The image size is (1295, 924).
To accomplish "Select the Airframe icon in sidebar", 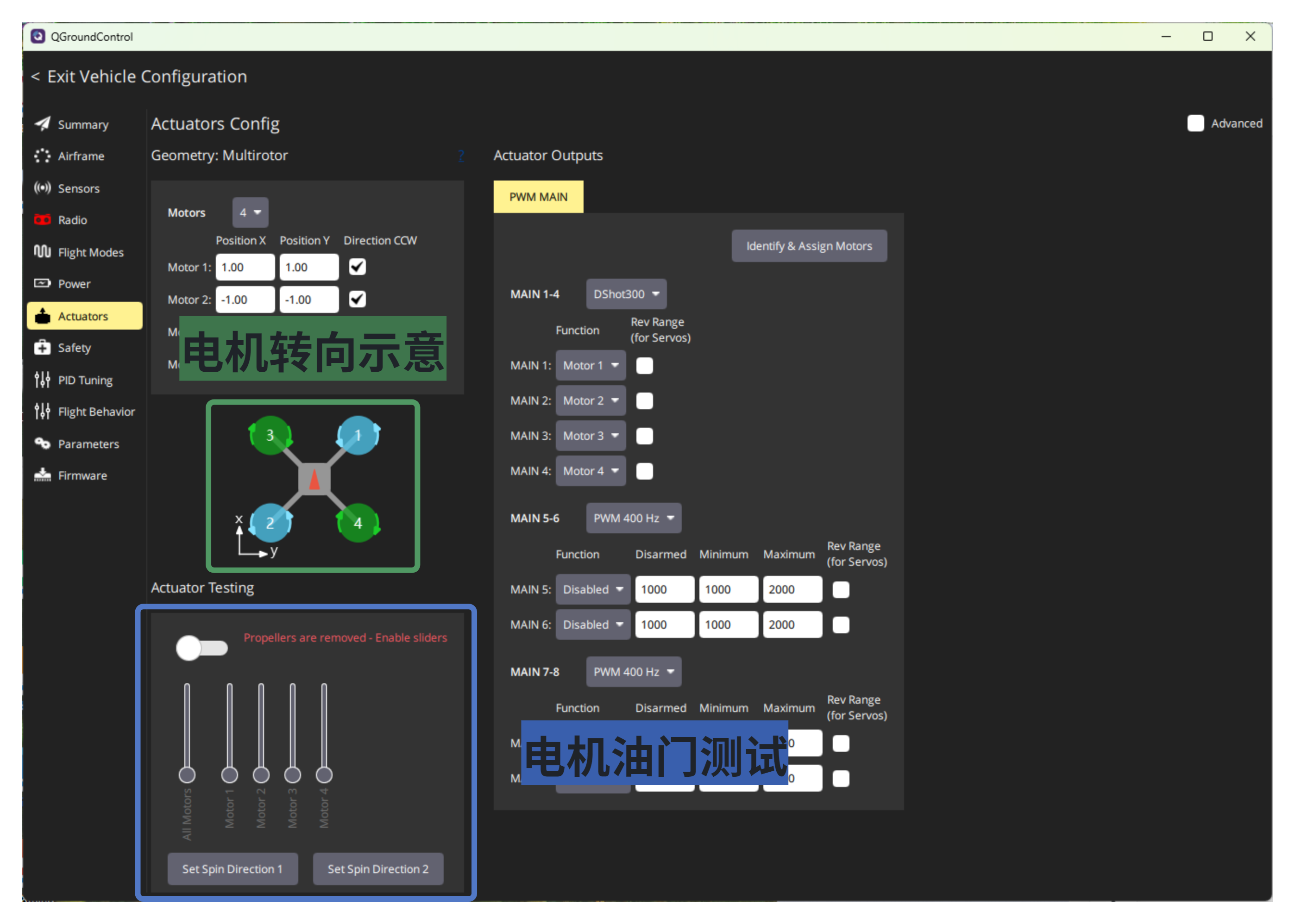I will click(42, 156).
